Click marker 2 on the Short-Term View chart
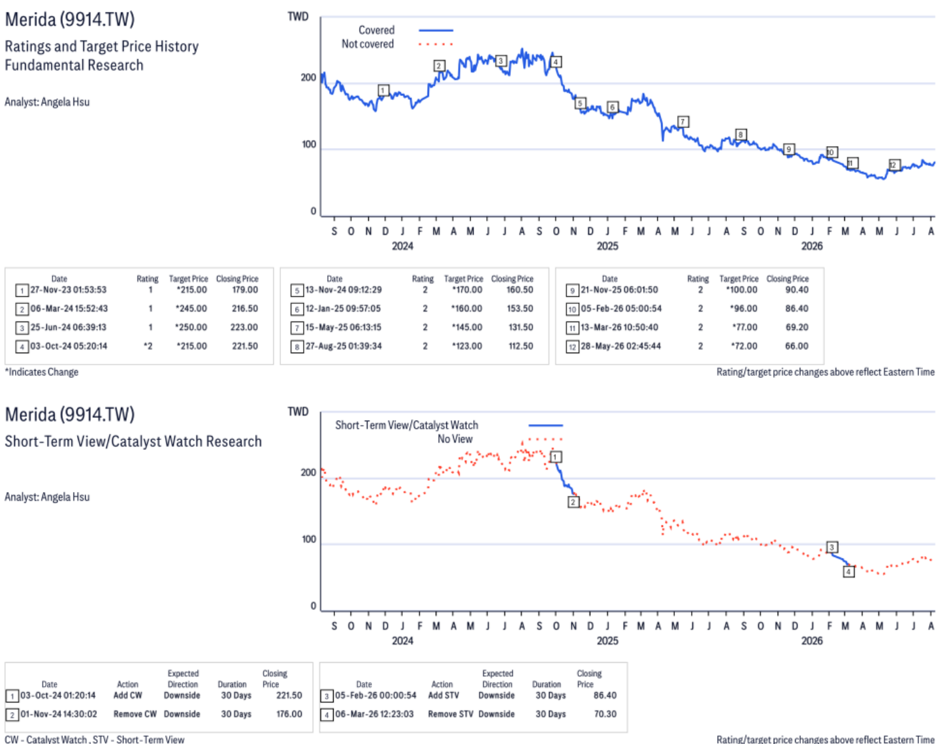The image size is (939, 744). click(574, 502)
